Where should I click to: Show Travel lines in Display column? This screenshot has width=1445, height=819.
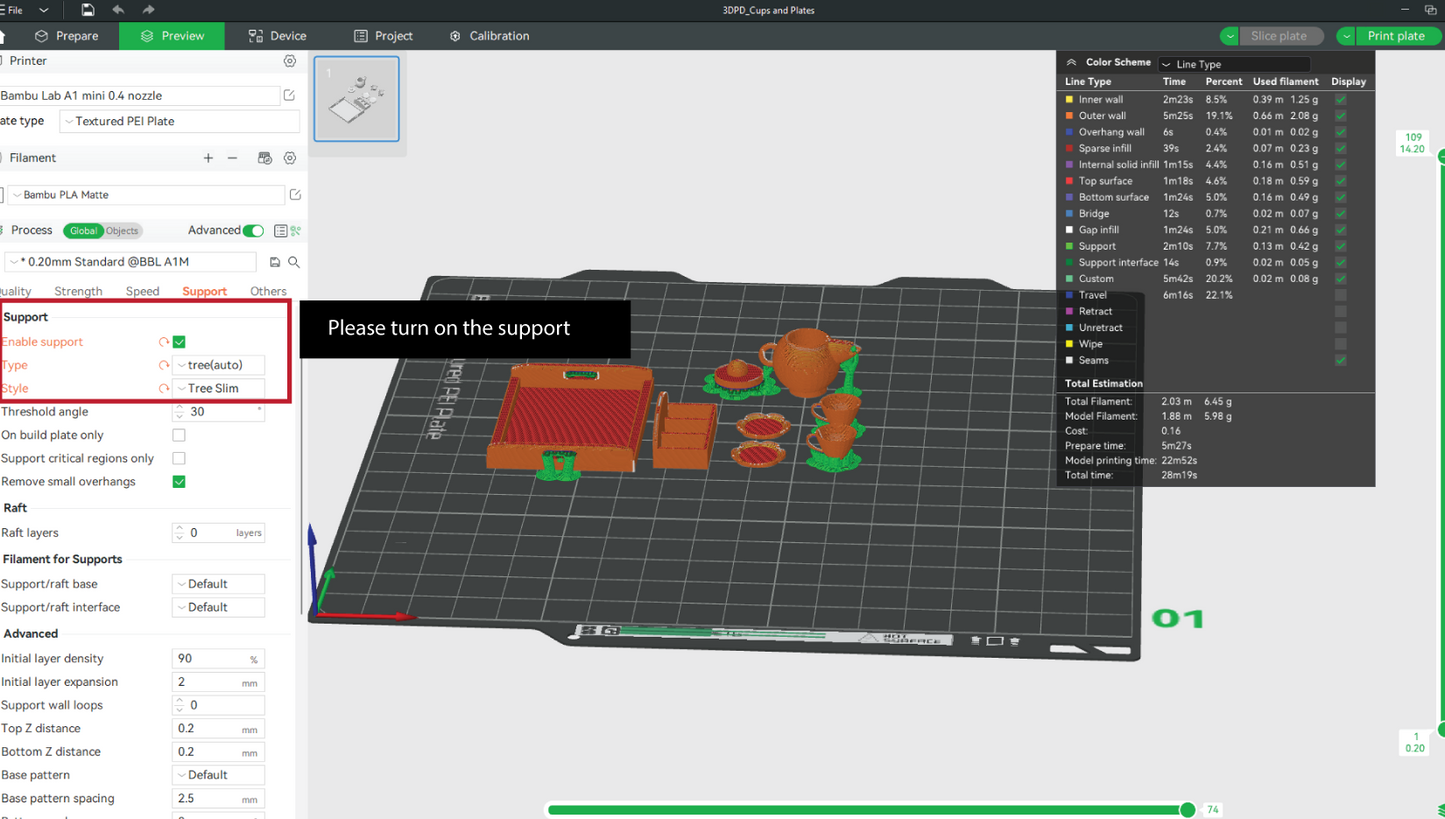tap(1340, 295)
